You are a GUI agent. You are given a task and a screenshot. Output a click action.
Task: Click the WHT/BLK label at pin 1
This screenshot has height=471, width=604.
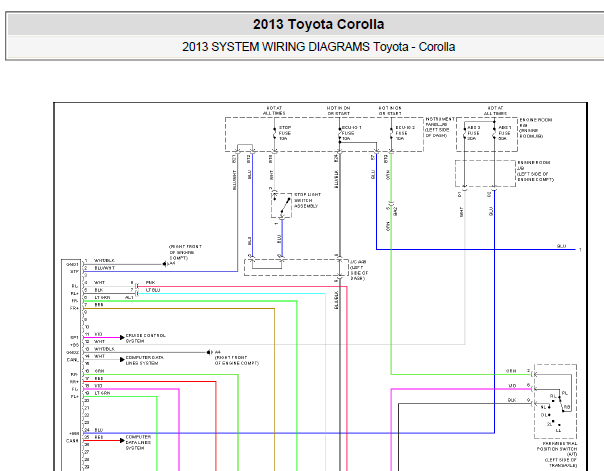tap(104, 261)
